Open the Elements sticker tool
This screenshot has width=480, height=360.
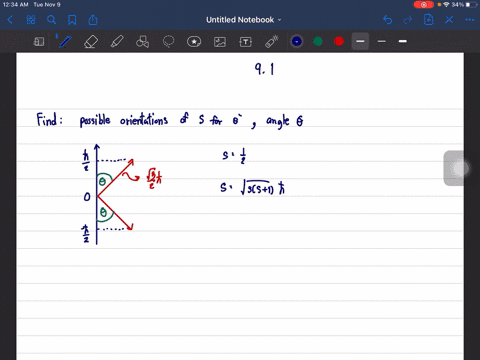point(194,42)
